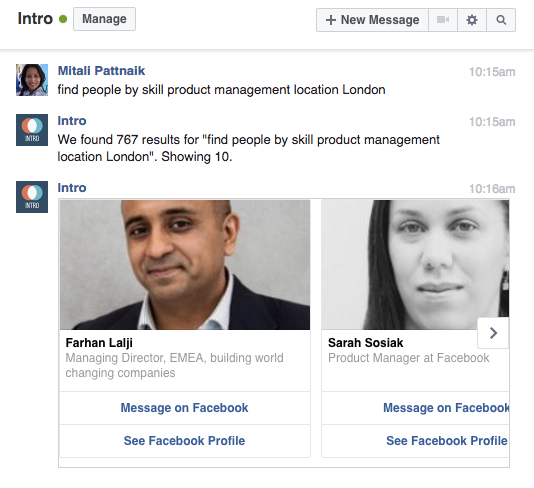Show next results with carousel arrow
The width and height of the screenshot is (534, 488).
coord(493,333)
